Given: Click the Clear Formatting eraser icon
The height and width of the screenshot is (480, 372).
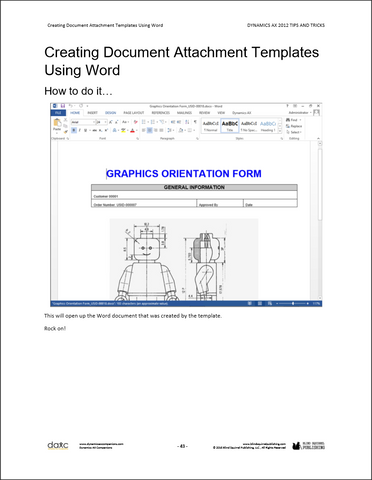Looking at the screenshot, I should (x=136, y=122).
